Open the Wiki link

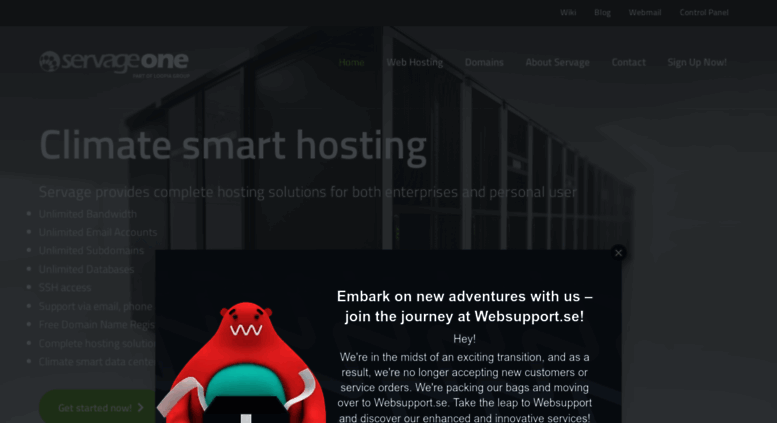click(568, 12)
